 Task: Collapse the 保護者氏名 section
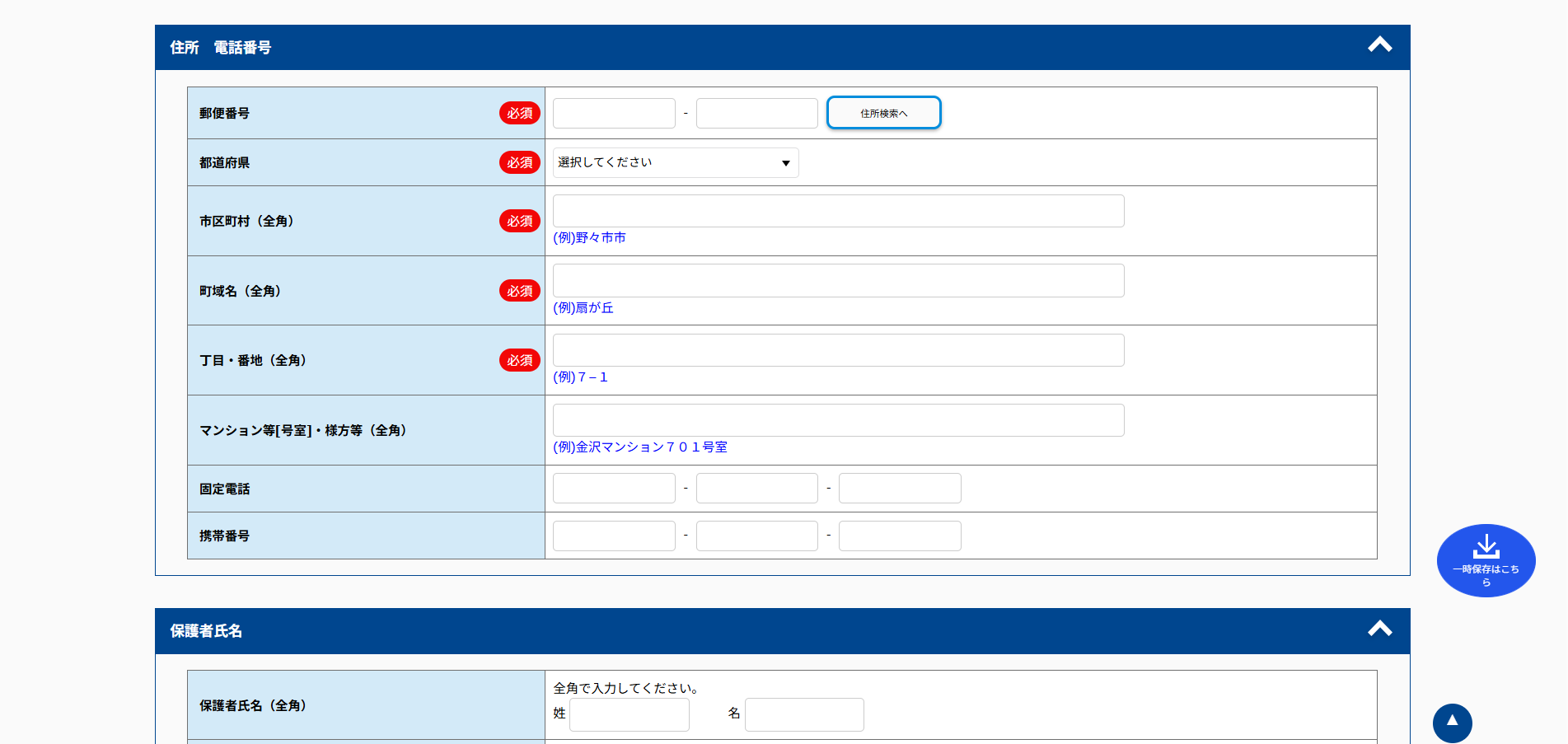click(1379, 629)
